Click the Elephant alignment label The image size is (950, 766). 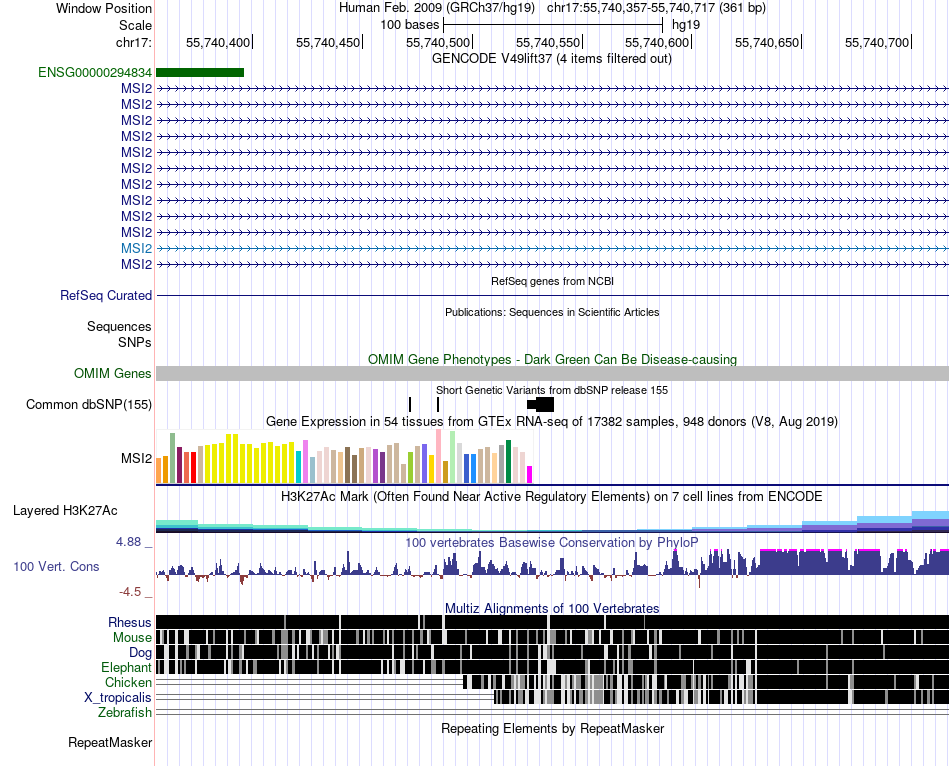pyautogui.click(x=127, y=667)
